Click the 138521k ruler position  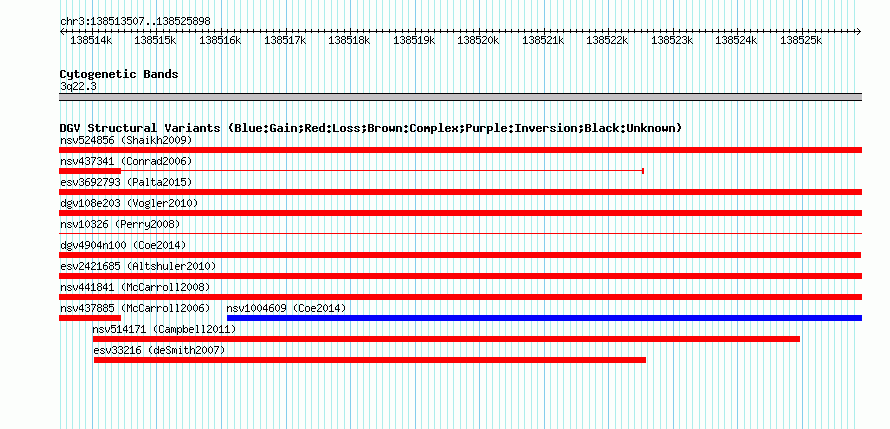[x=543, y=40]
